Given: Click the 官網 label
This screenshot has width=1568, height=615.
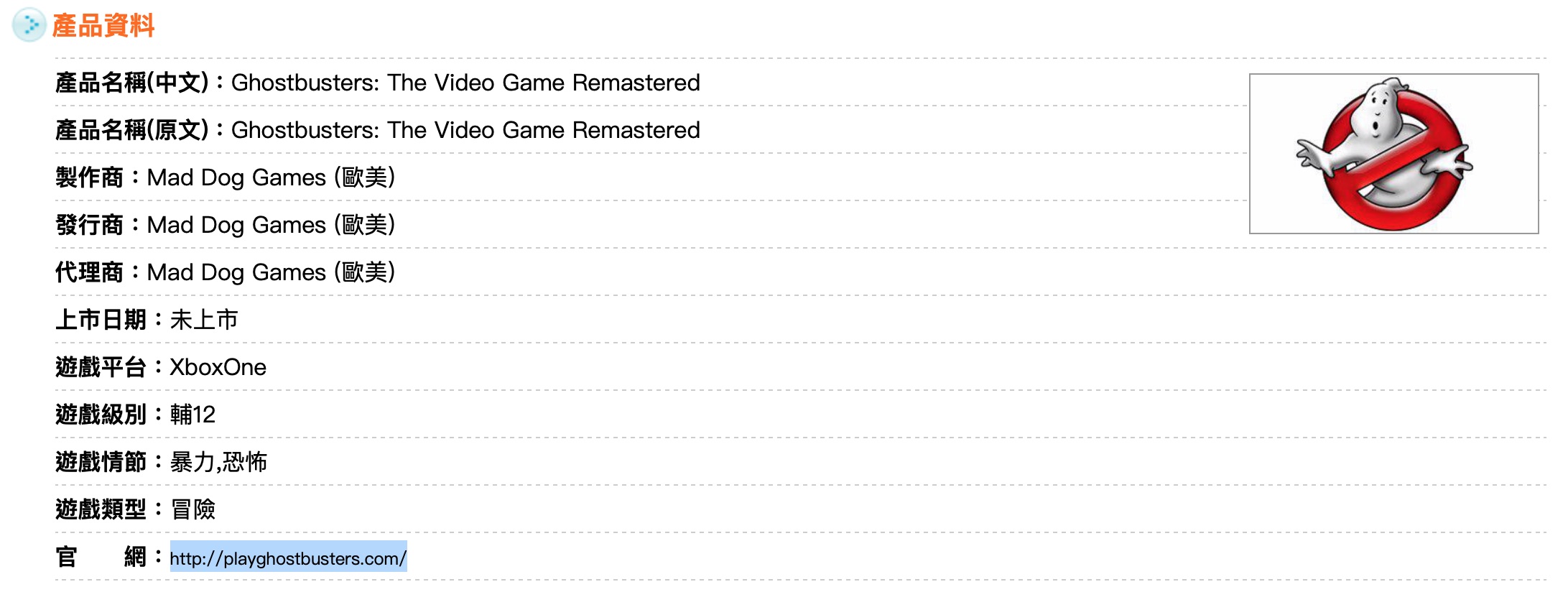Looking at the screenshot, I should pos(101,557).
